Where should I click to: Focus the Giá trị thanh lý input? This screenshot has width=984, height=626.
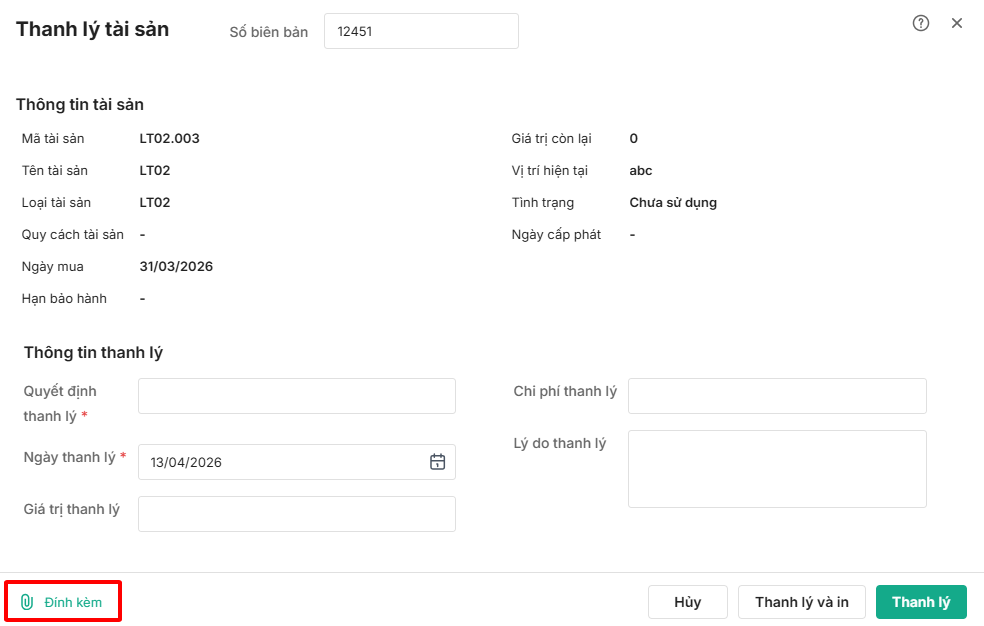point(297,514)
